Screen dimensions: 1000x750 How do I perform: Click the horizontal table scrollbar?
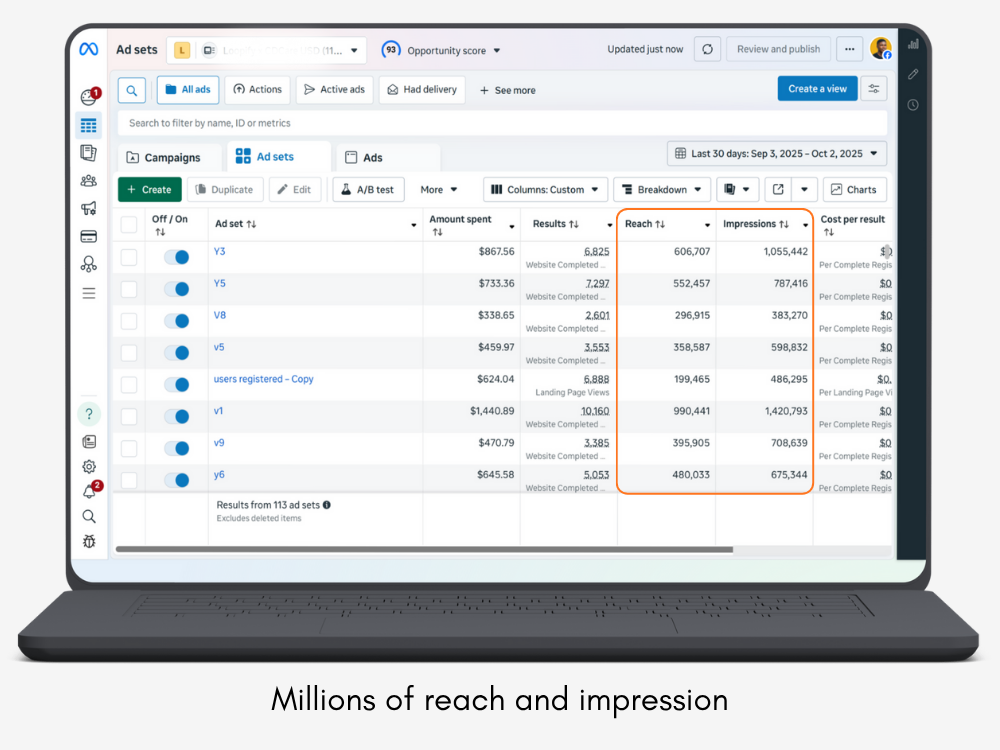click(424, 549)
